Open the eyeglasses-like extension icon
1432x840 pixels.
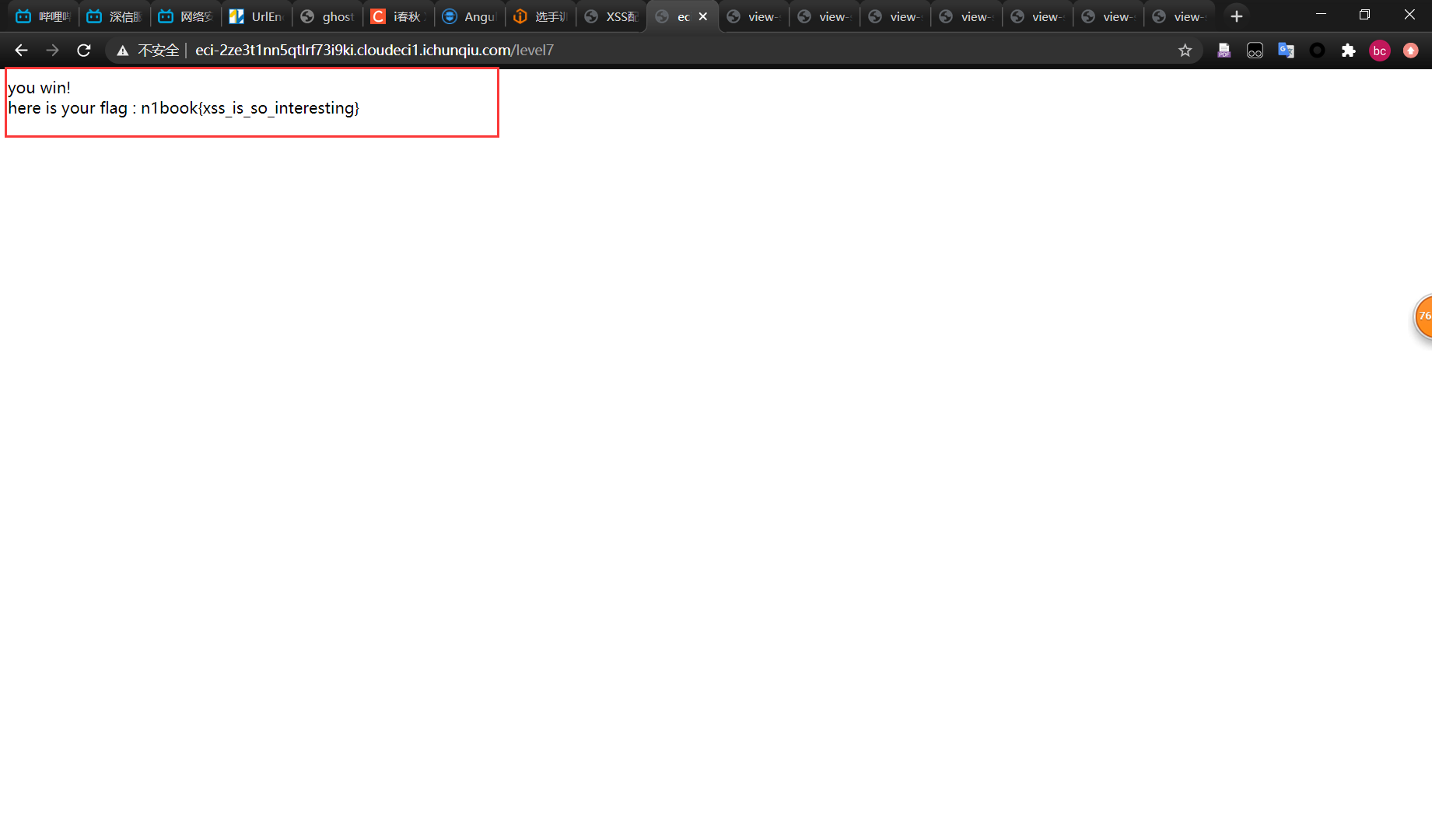click(x=1255, y=51)
